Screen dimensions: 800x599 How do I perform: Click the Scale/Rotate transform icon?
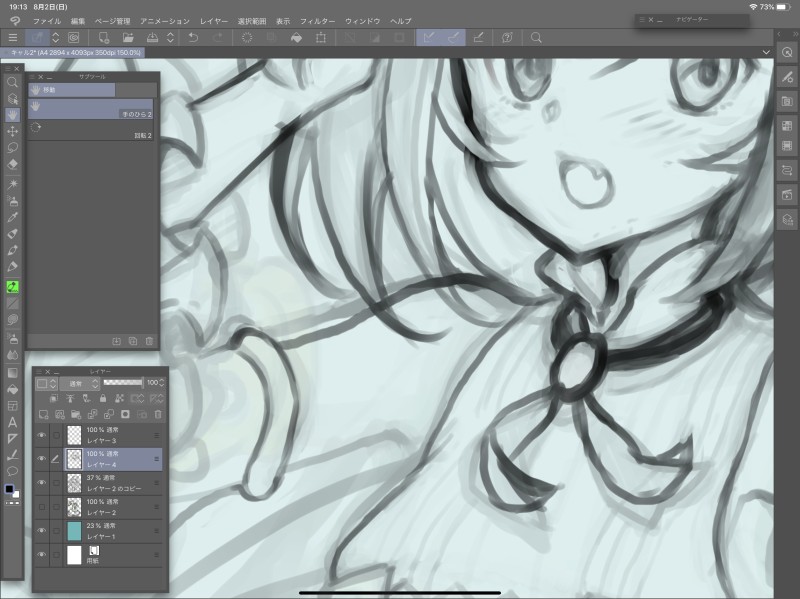[x=321, y=38]
